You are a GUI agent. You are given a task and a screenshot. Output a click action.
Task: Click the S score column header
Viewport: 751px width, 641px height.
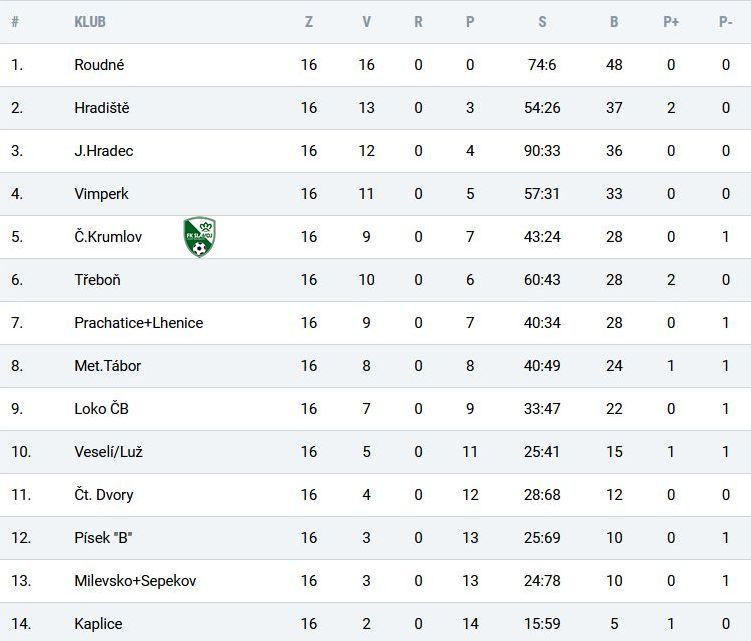pyautogui.click(x=542, y=22)
